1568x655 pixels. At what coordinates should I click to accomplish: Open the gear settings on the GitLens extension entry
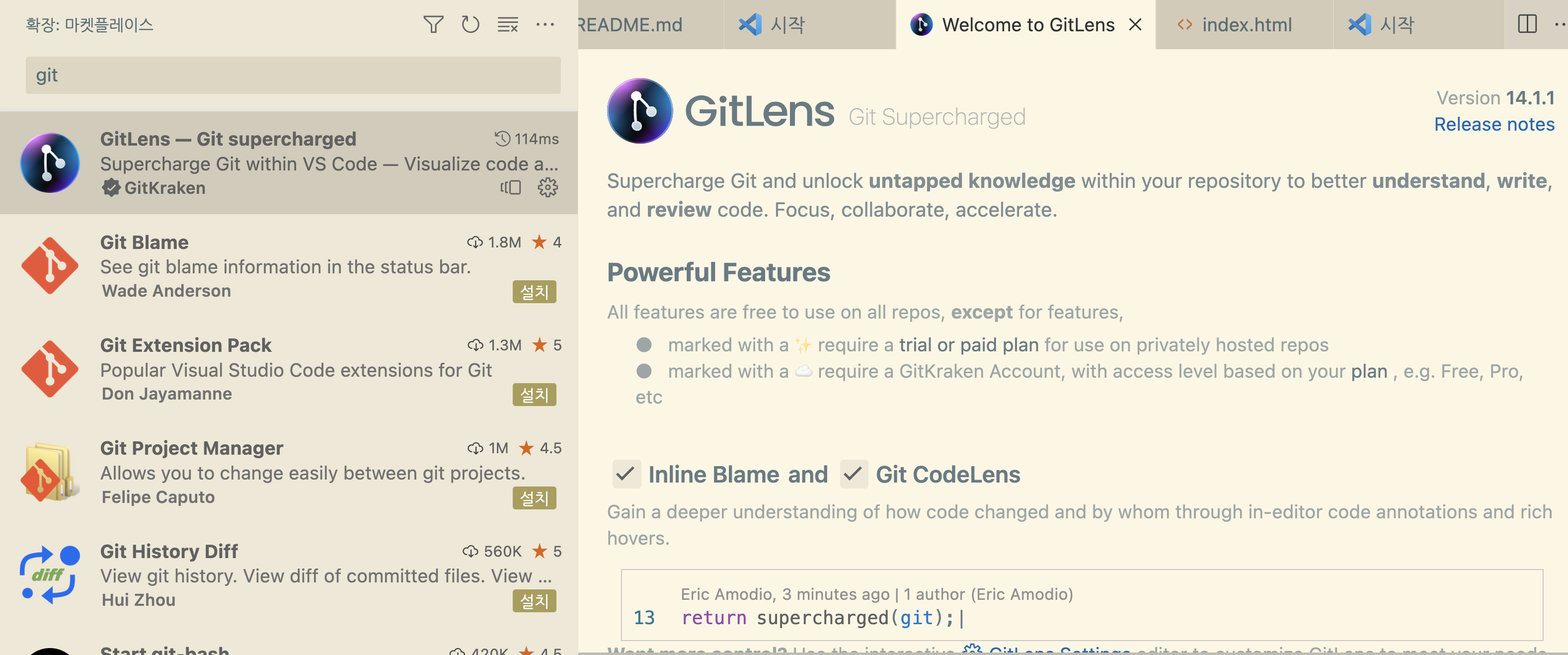coord(547,187)
